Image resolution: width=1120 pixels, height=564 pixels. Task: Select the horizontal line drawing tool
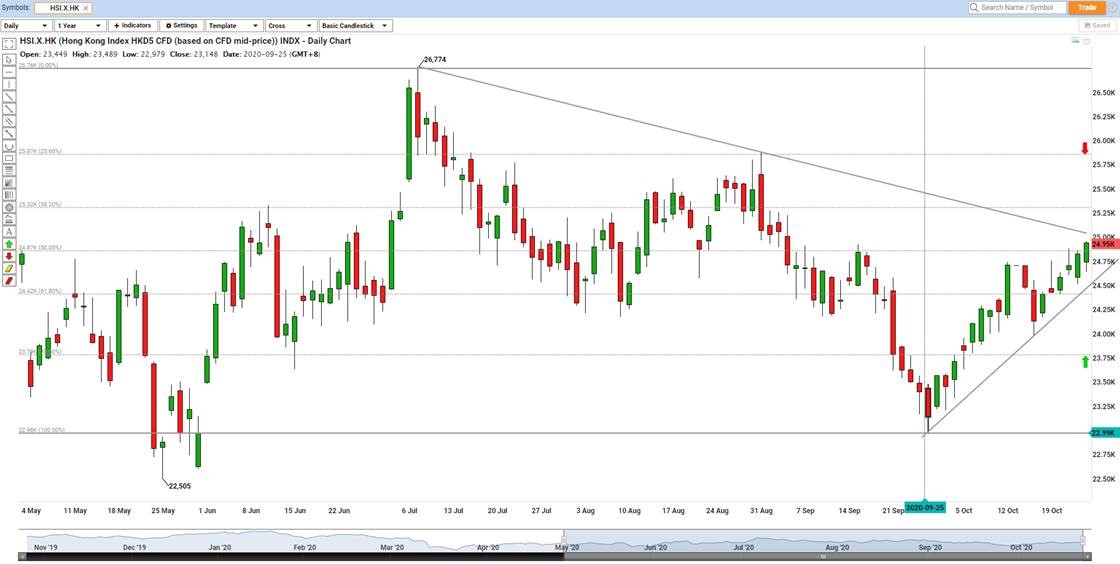[x=9, y=71]
